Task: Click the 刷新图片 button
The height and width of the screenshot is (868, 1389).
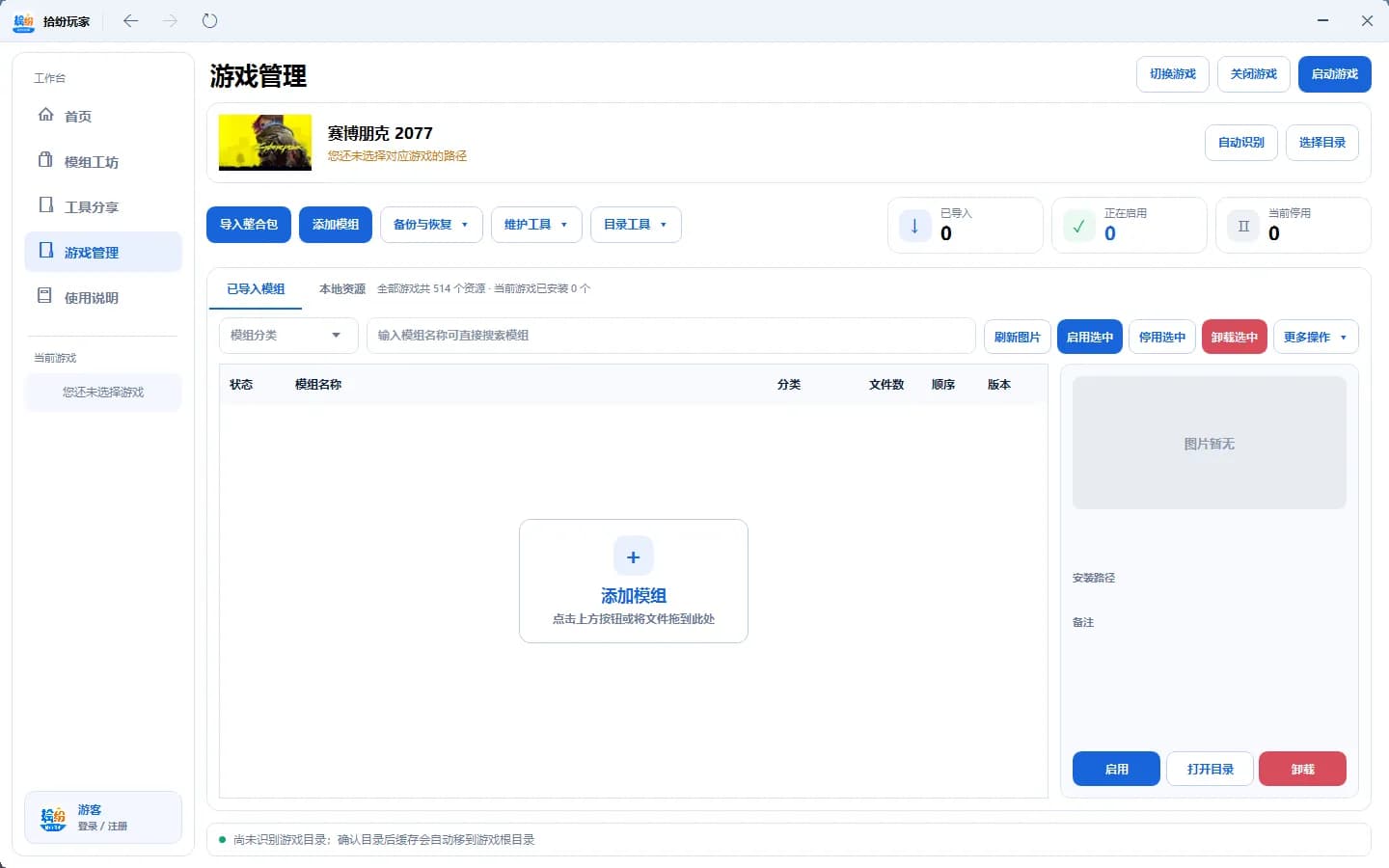Action: coord(1018,338)
